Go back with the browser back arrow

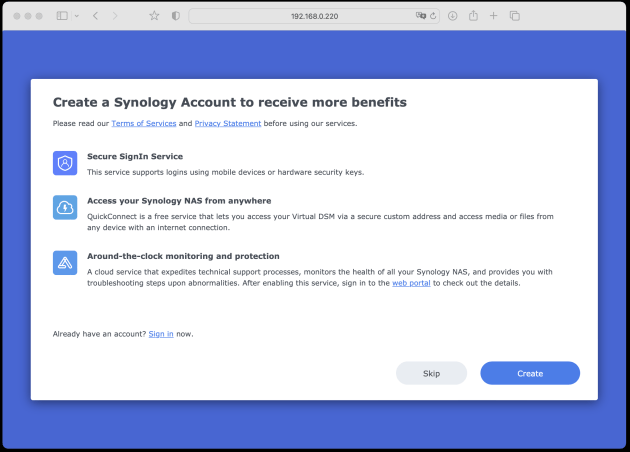(x=95, y=16)
